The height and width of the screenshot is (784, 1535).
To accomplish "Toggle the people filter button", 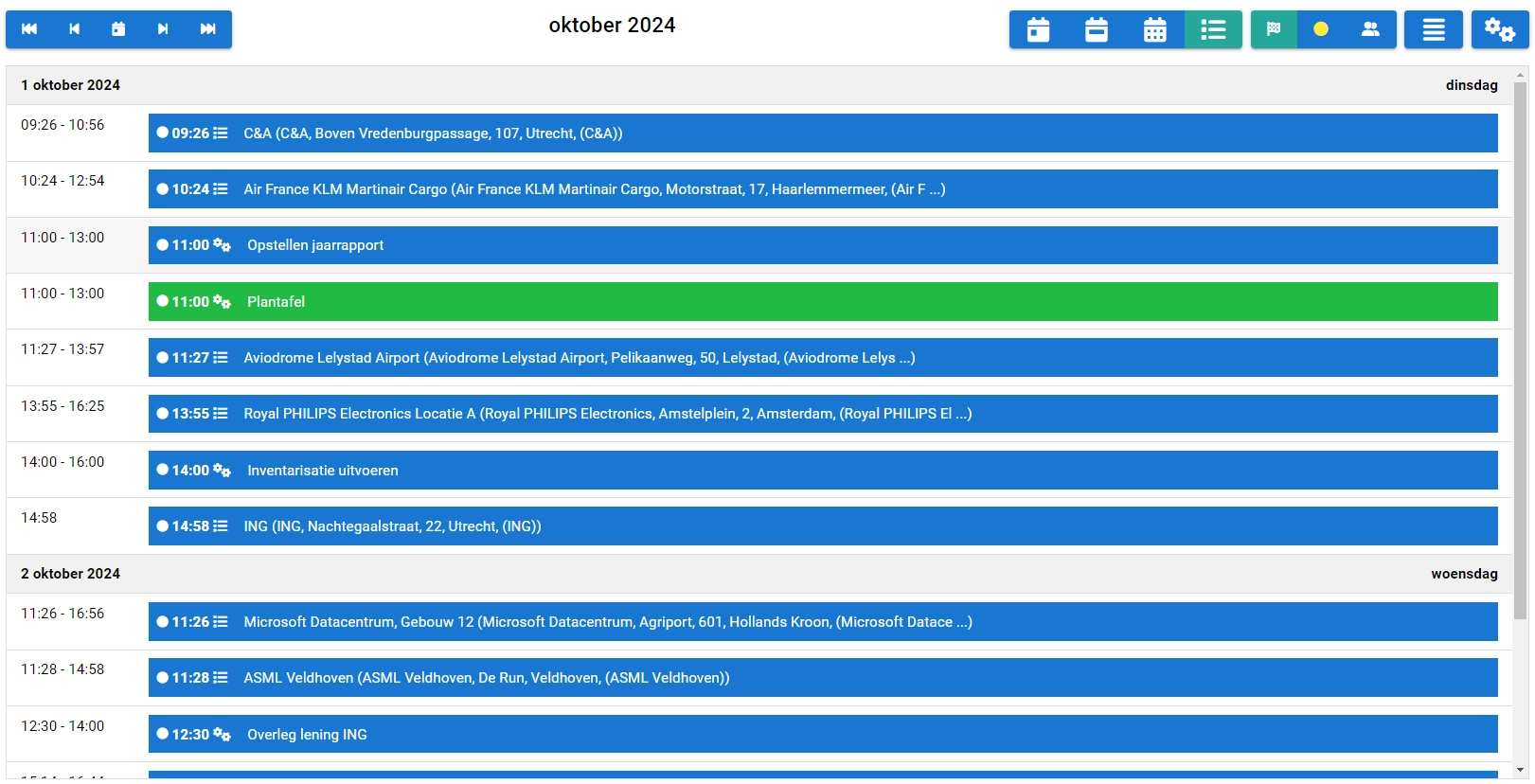I will tap(1370, 29).
